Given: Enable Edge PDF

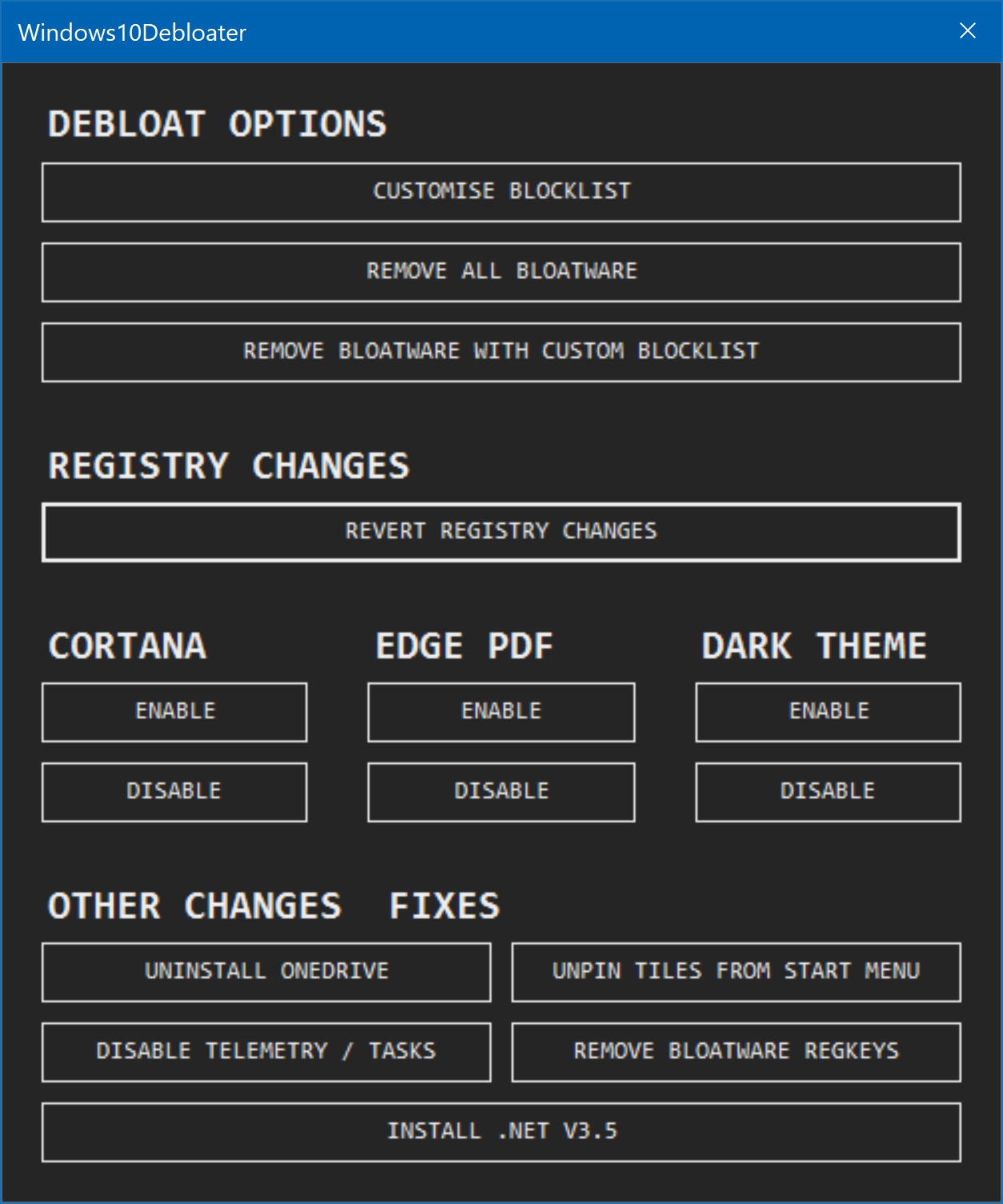Looking at the screenshot, I should coord(501,712).
